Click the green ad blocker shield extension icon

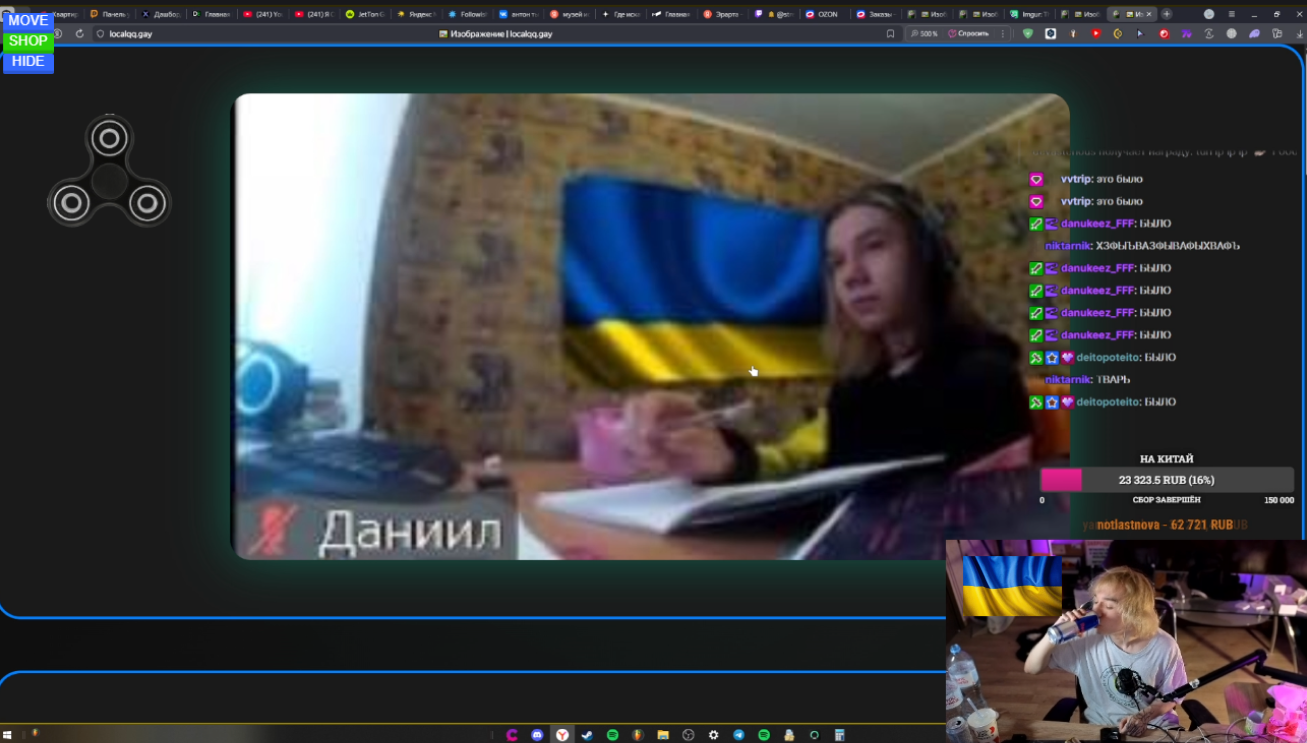(1029, 33)
